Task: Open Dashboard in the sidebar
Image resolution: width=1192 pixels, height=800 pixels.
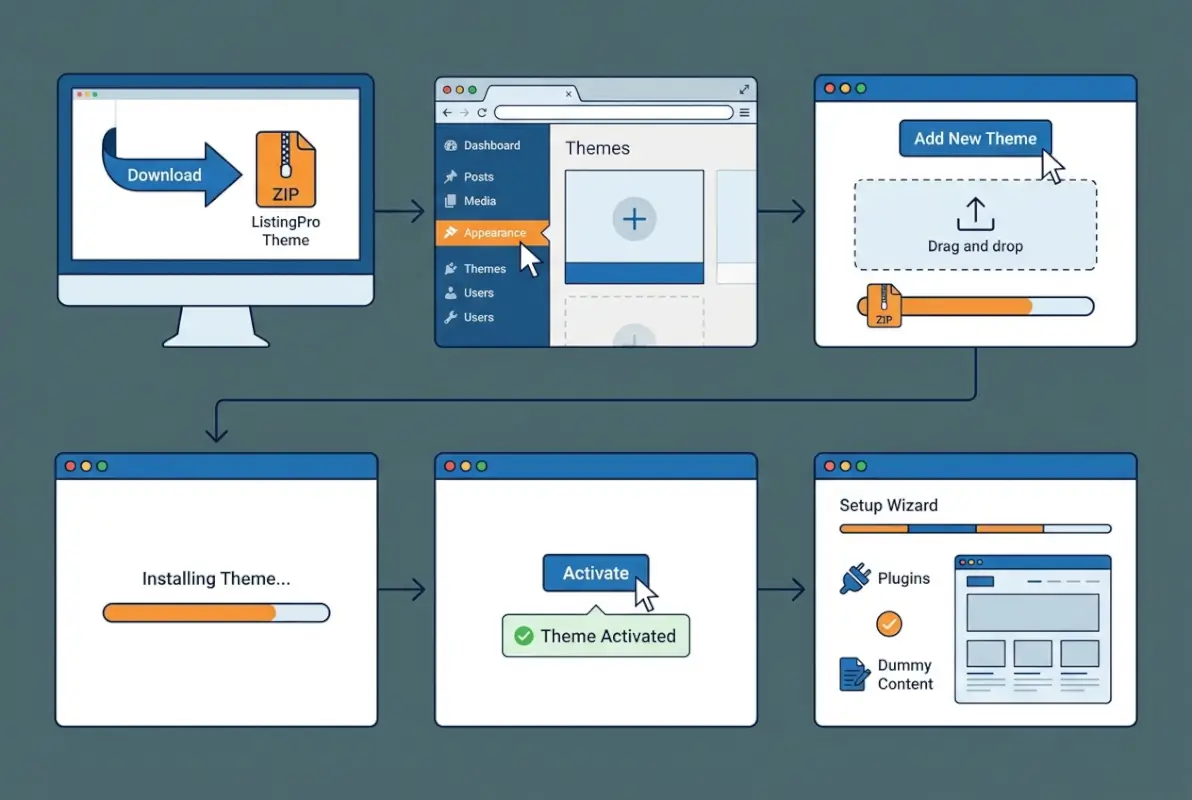Action: (491, 145)
